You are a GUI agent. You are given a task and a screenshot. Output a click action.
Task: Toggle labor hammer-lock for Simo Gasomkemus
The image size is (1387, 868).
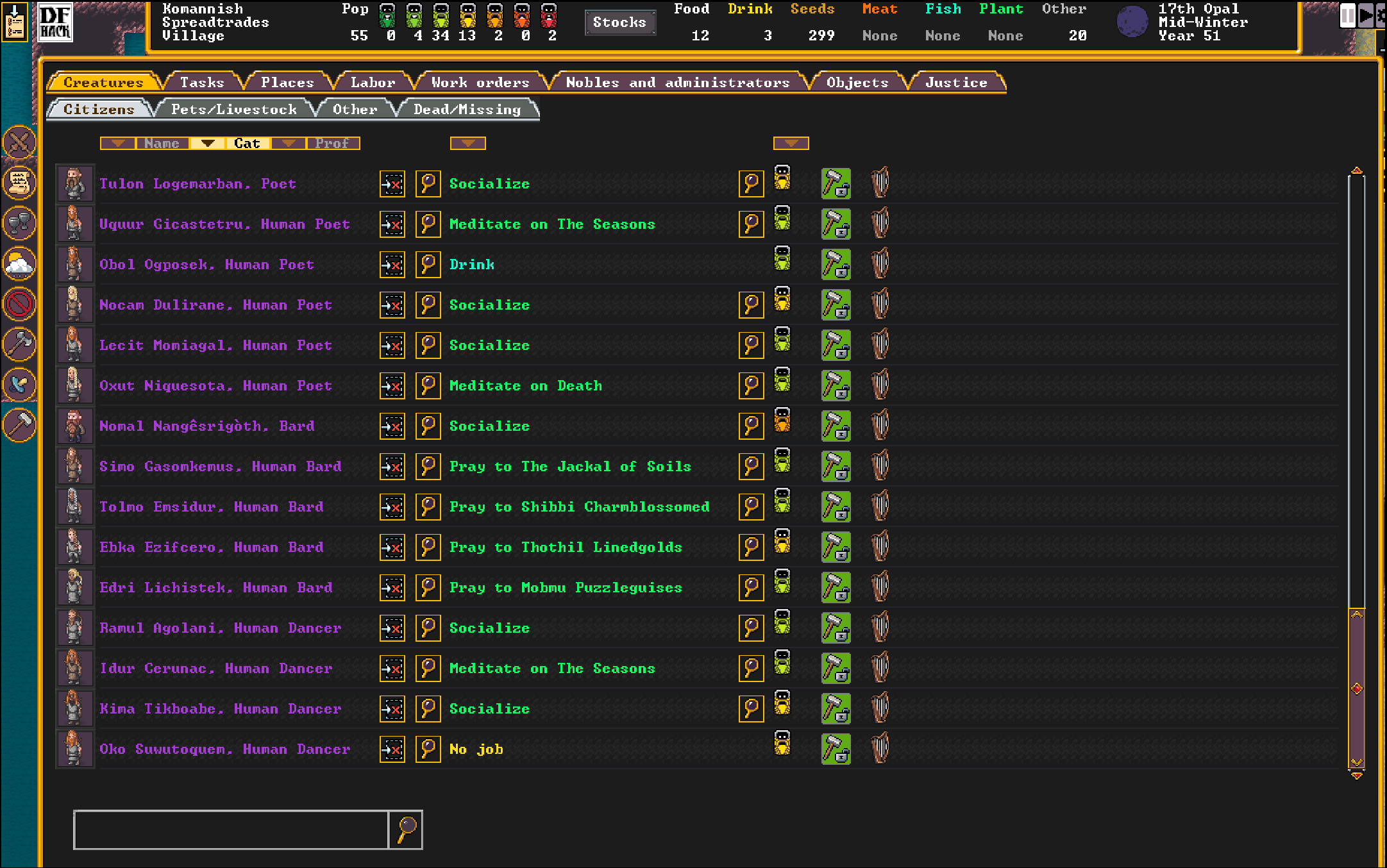836,466
